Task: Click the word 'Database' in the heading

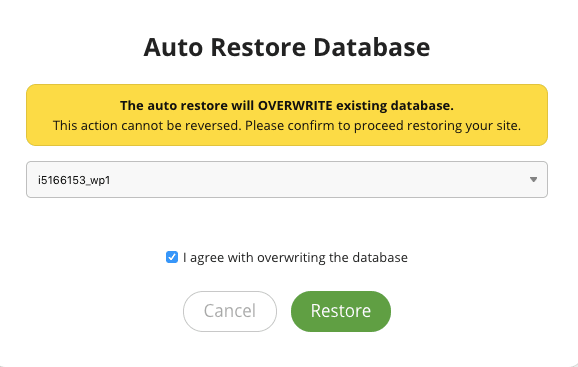Action: click(x=372, y=47)
